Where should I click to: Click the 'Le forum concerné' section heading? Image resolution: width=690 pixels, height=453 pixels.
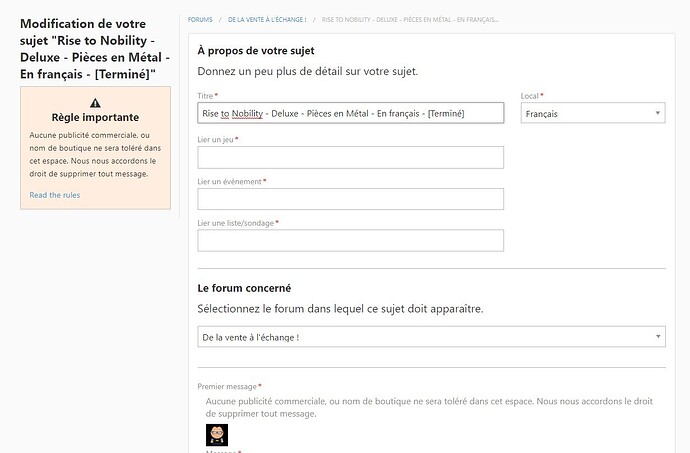click(x=244, y=288)
